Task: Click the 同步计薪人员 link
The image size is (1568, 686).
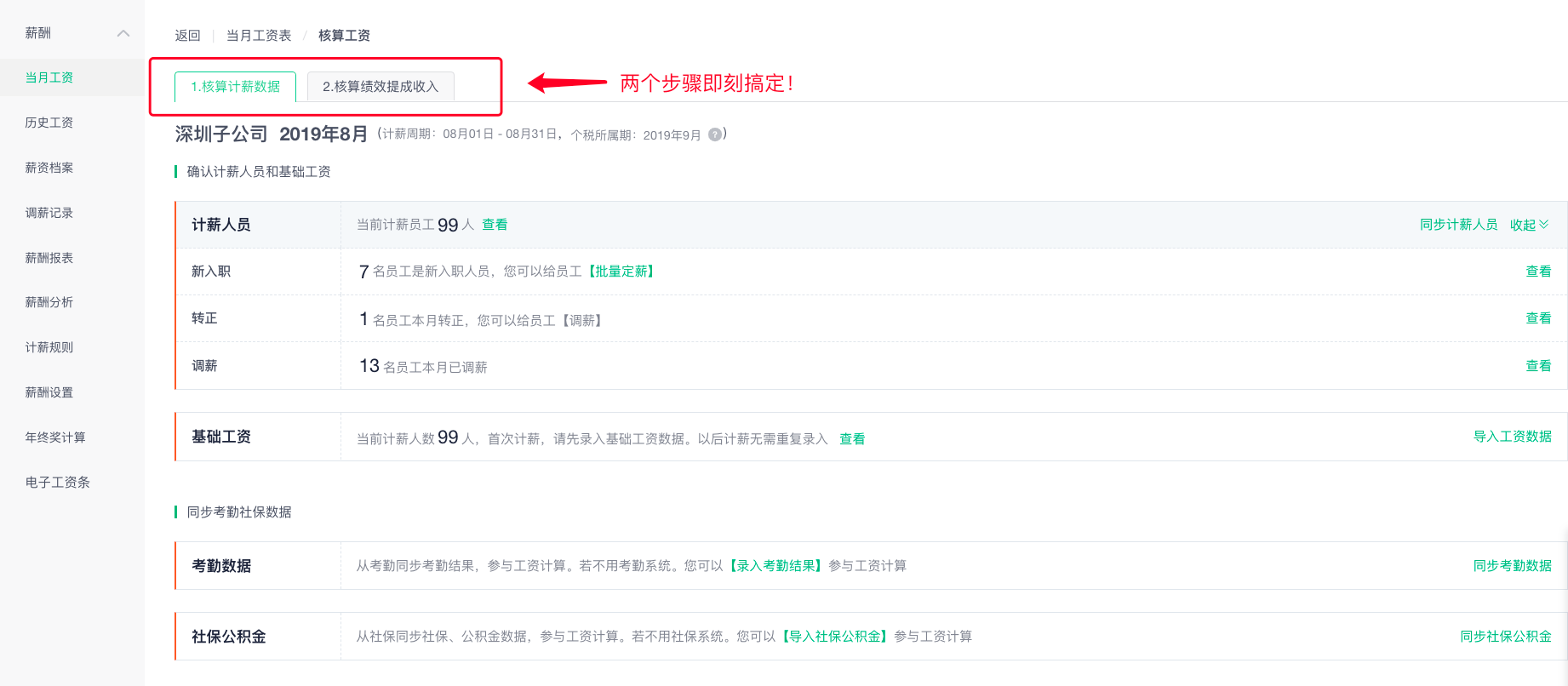Action: point(1458,225)
